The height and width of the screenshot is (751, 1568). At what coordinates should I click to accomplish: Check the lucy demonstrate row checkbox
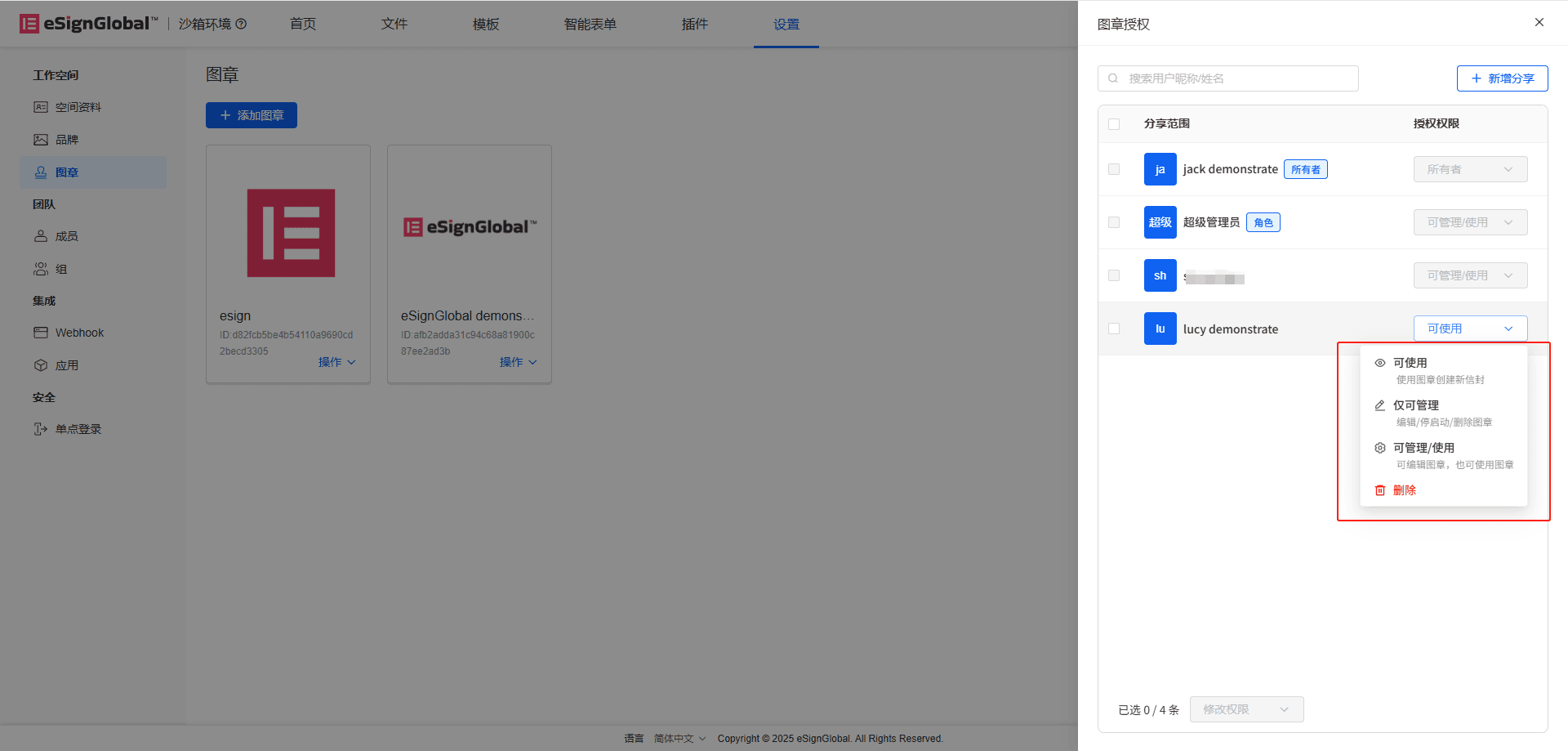coord(1114,329)
